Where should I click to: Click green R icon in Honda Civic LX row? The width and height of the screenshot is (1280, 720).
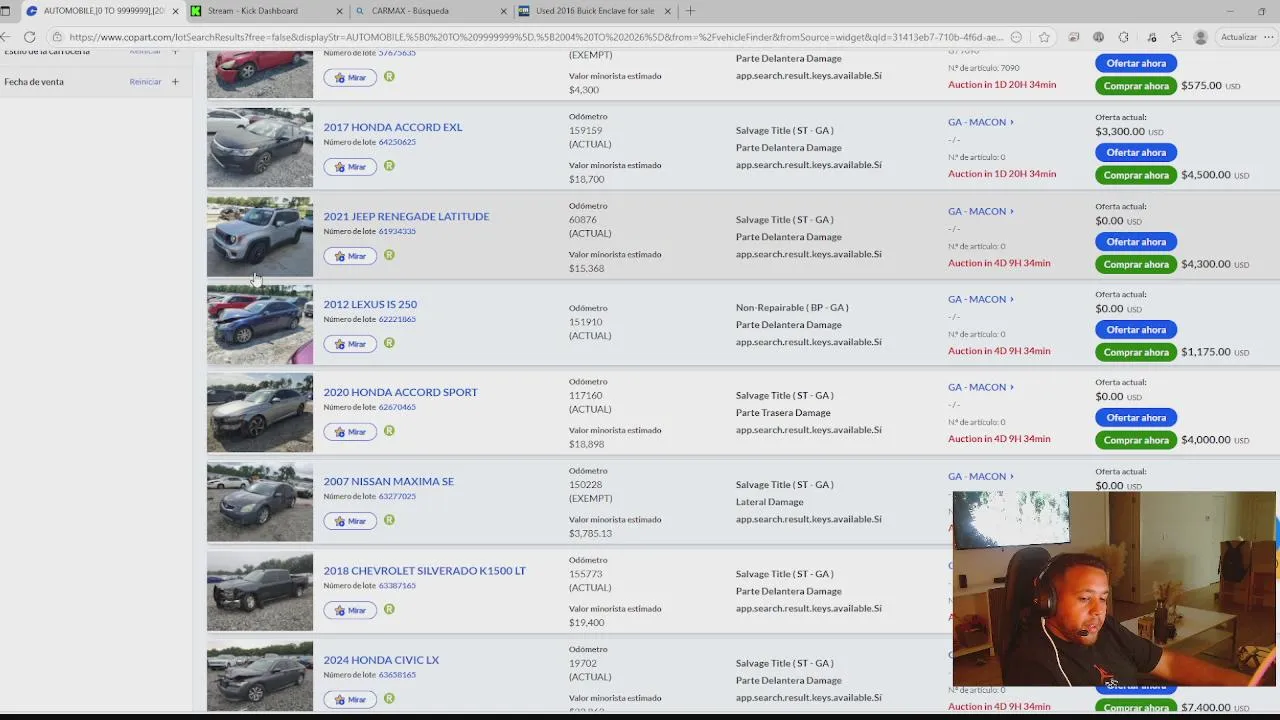pyautogui.click(x=389, y=698)
